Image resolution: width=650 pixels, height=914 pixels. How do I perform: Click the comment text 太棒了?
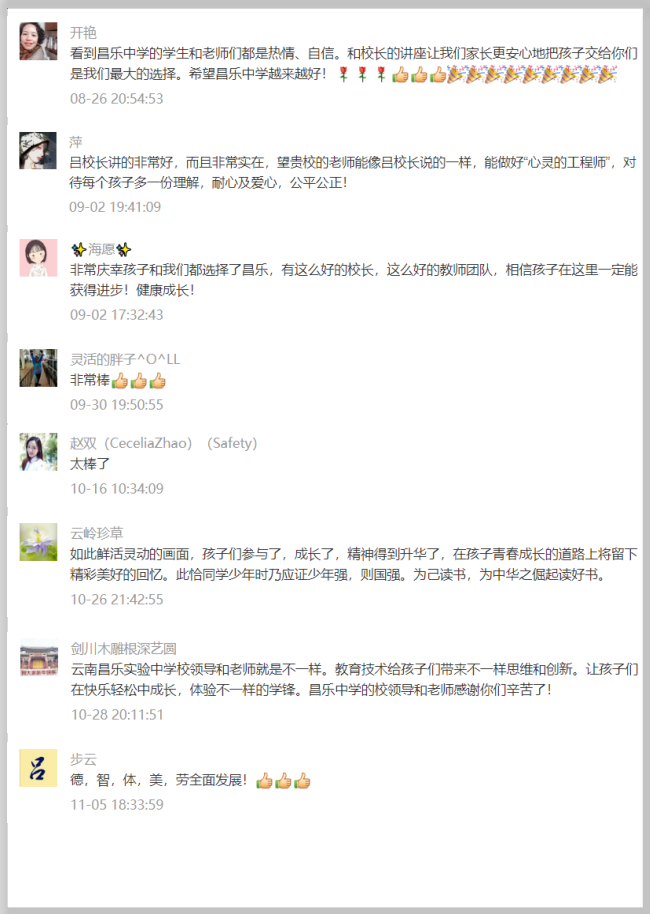click(x=90, y=464)
